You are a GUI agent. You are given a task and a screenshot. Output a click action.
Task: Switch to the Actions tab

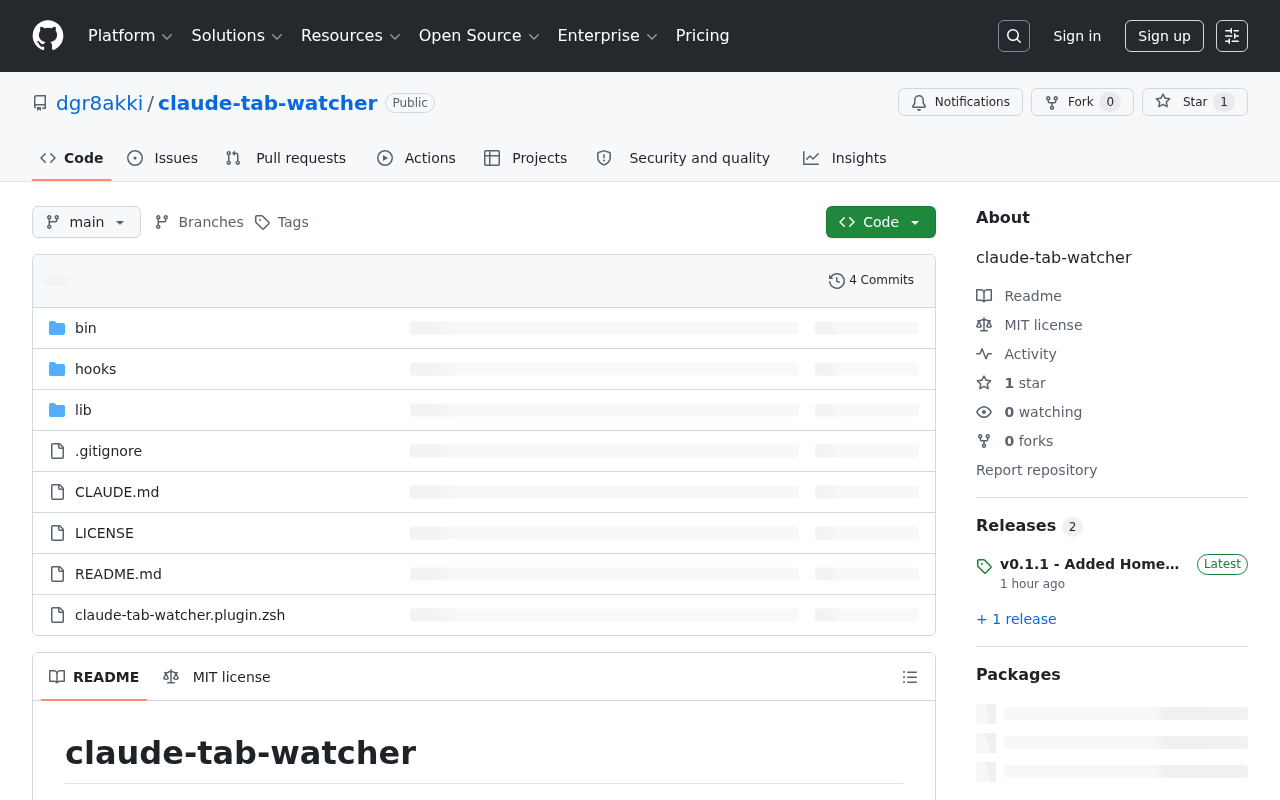click(416, 158)
